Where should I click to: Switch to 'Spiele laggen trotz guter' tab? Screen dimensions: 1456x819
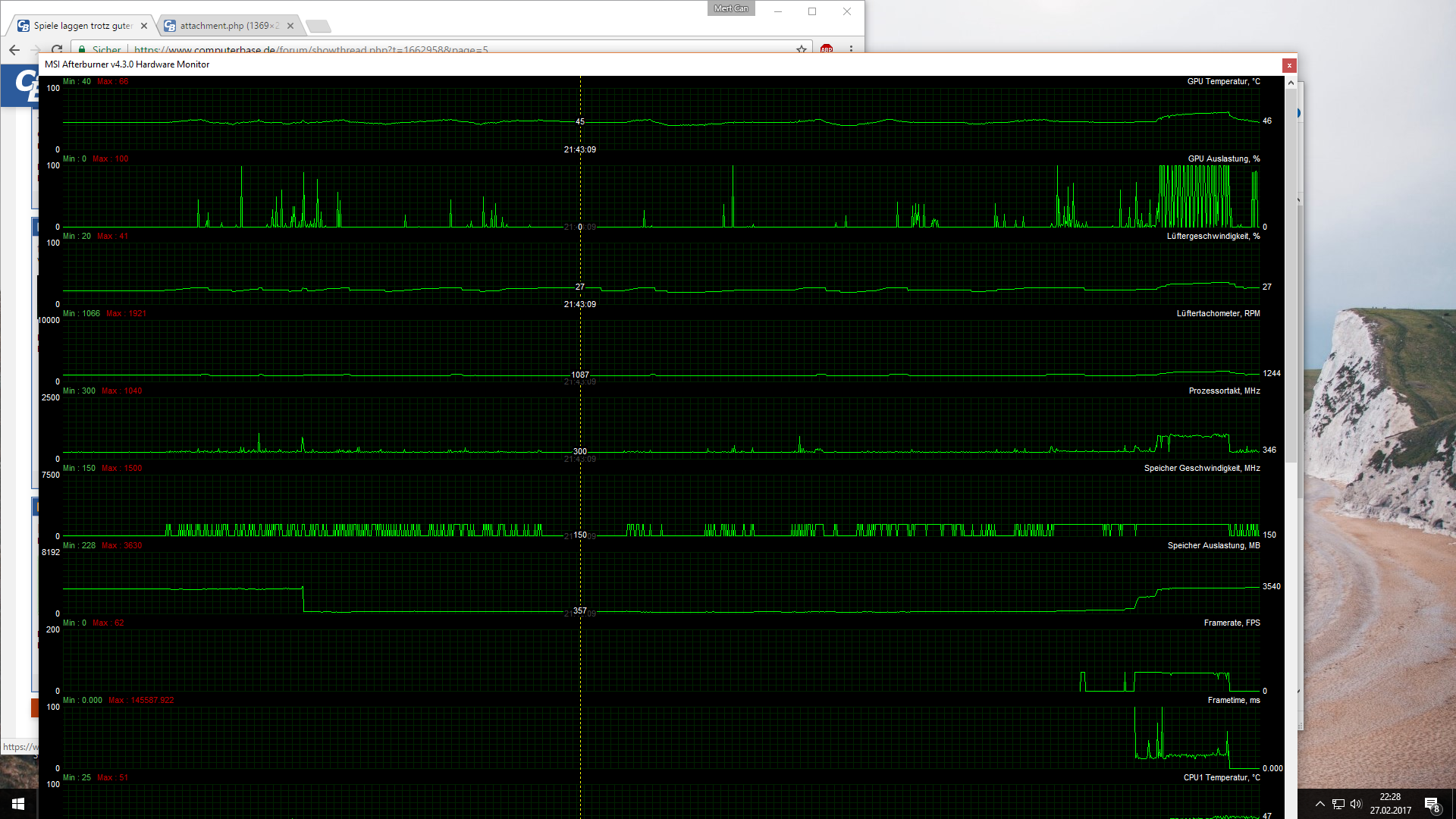pyautogui.click(x=82, y=26)
